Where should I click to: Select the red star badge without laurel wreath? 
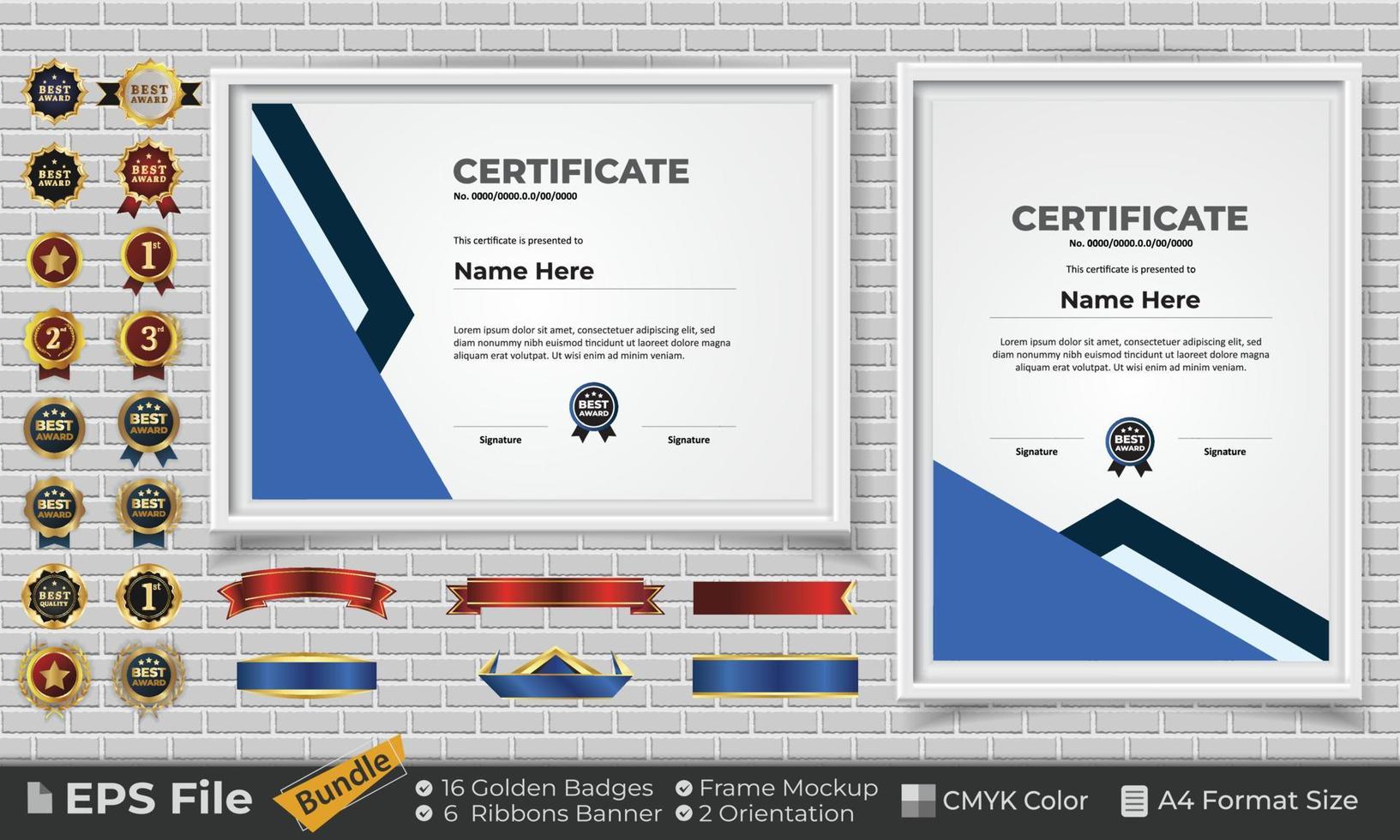(x=55, y=260)
